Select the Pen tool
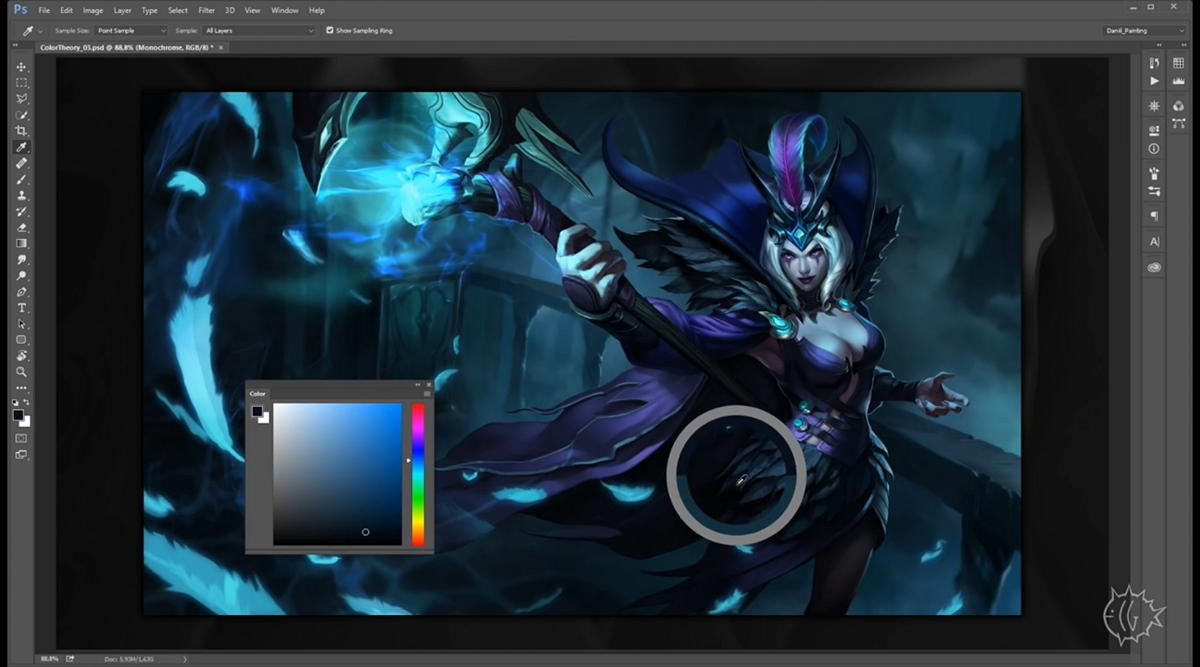Screen dimensions: 1200x667 click(21, 291)
